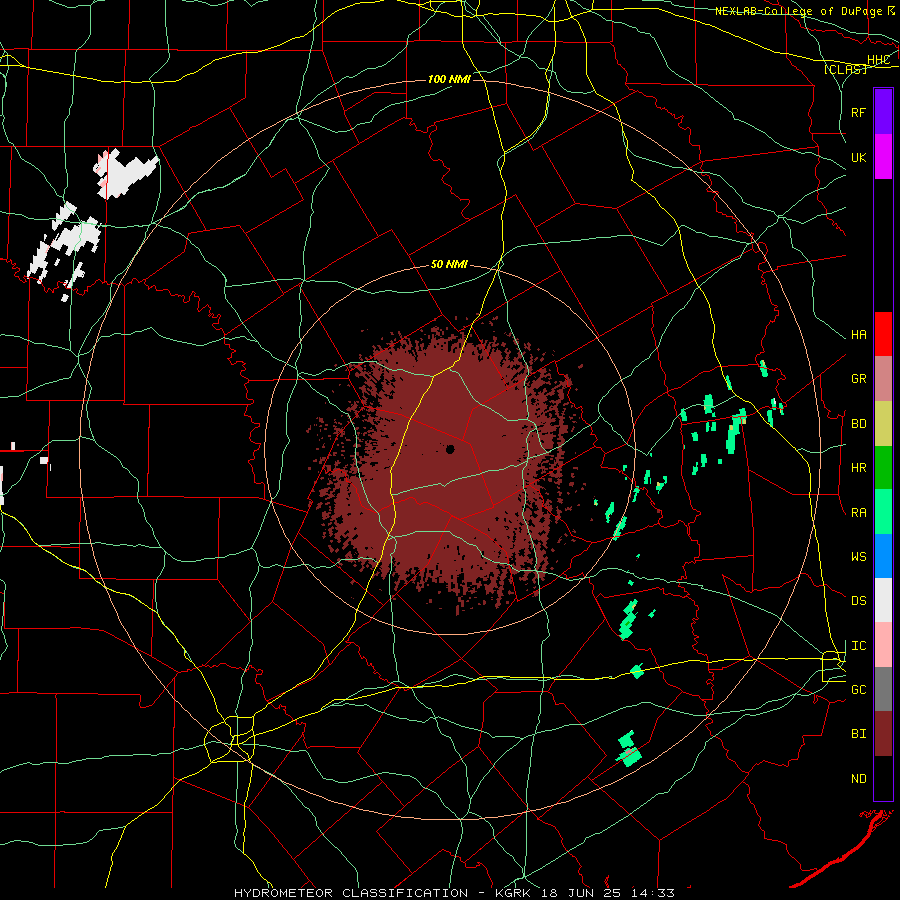
Task: Click the ND legend label
Action: point(858,779)
